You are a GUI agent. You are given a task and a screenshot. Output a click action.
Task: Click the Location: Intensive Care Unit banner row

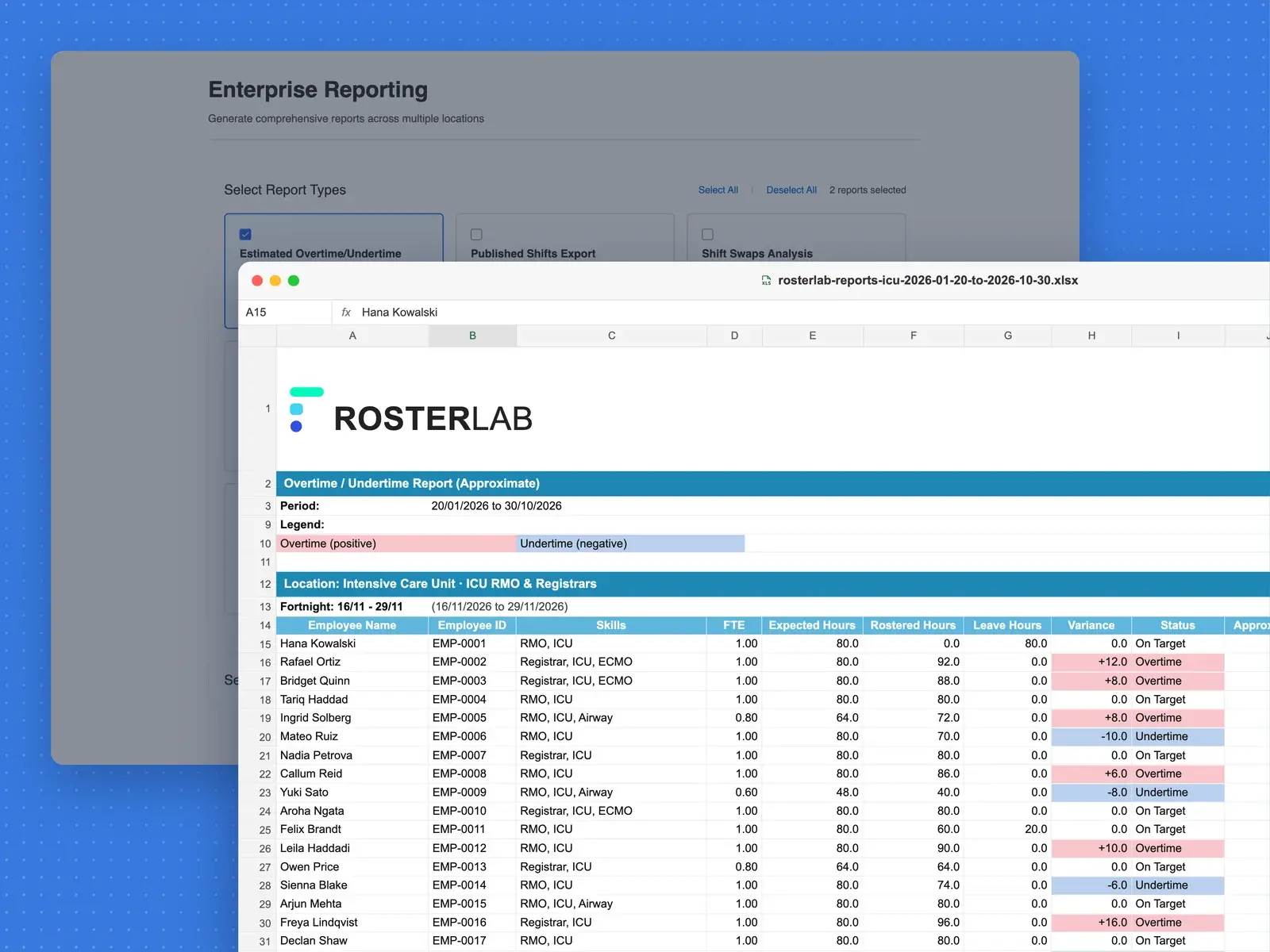click(x=773, y=584)
